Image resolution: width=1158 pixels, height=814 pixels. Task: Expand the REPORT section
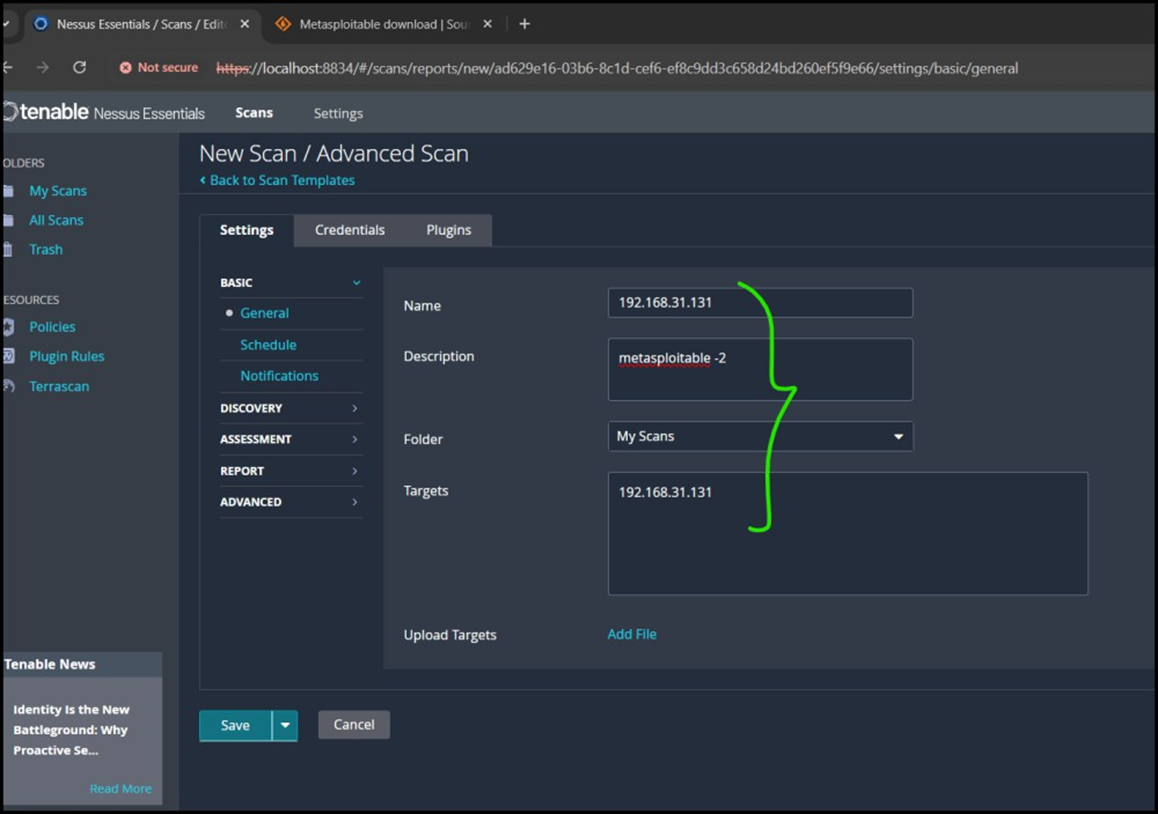pyautogui.click(x=291, y=471)
